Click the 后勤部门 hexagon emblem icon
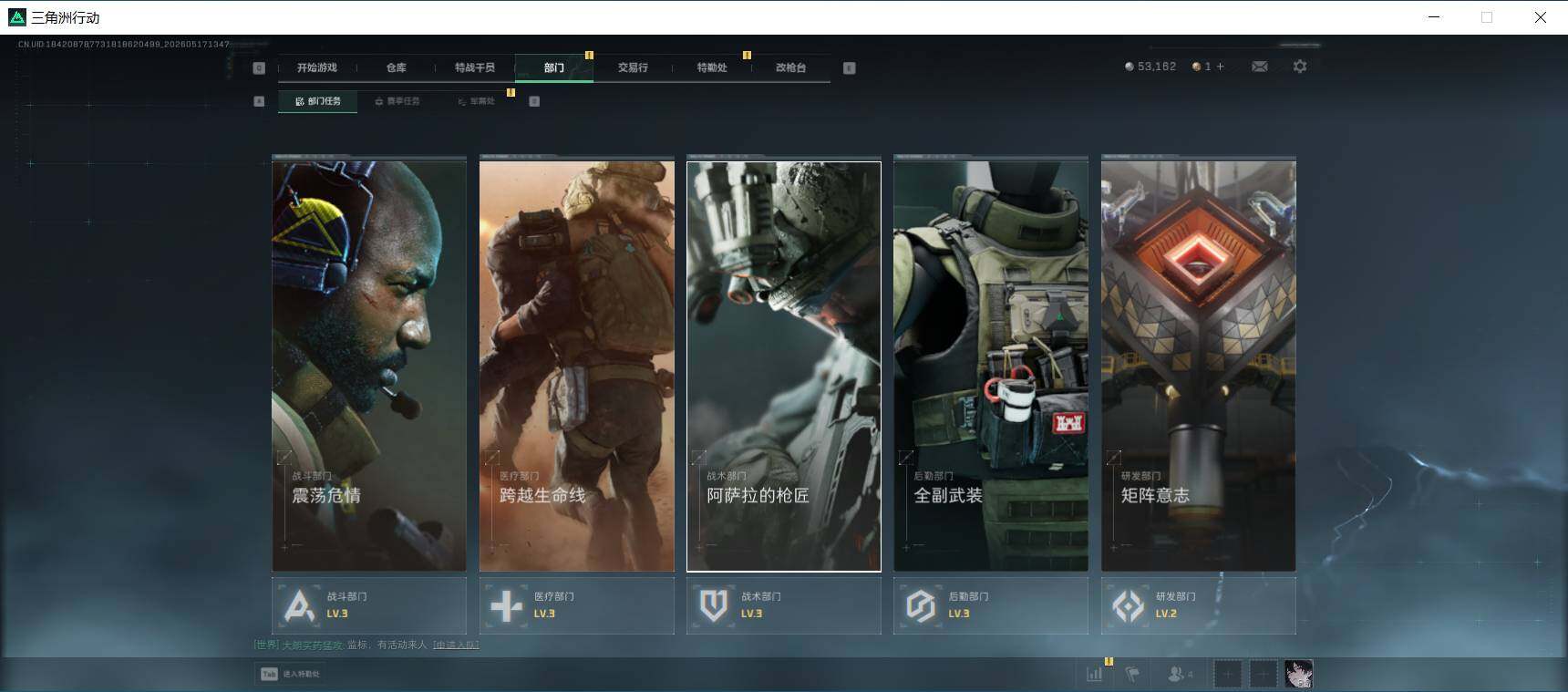1568x692 pixels. pyautogui.click(x=921, y=605)
